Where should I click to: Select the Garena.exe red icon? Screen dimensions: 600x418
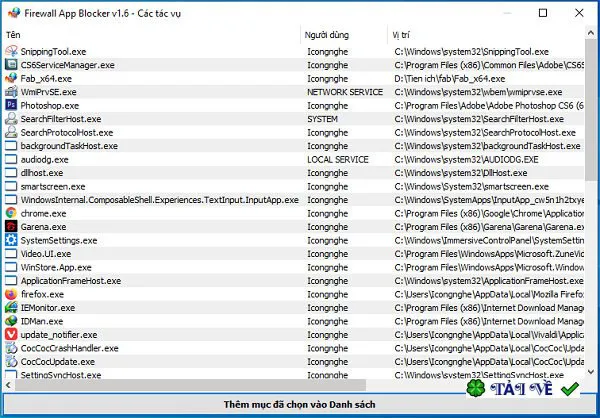tap(11, 227)
